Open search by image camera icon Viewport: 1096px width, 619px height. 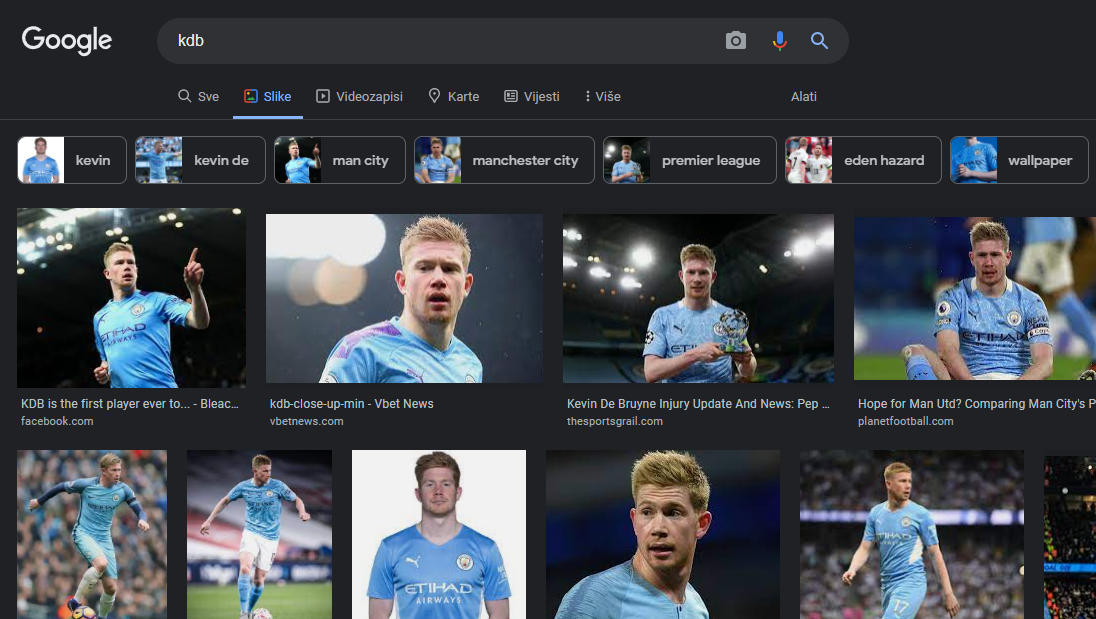(735, 41)
